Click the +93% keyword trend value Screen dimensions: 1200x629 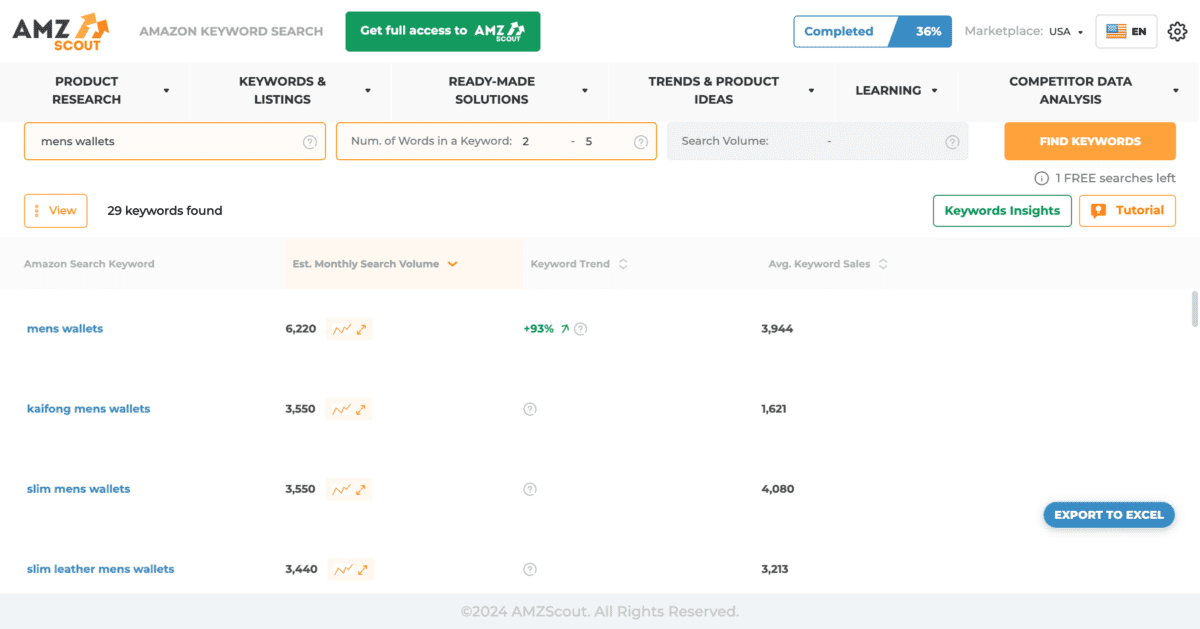pyautogui.click(x=538, y=329)
